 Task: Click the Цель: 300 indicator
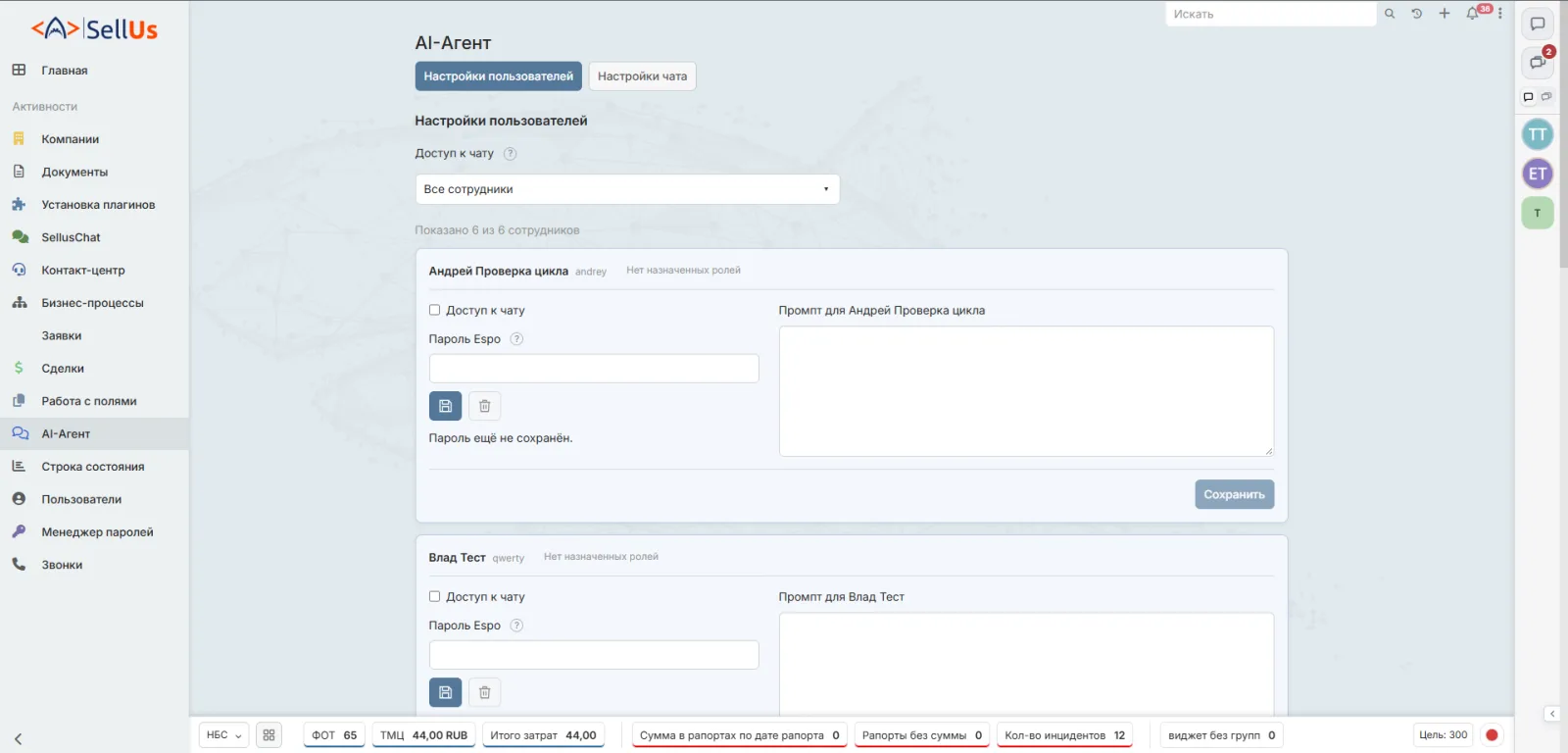tap(1443, 735)
